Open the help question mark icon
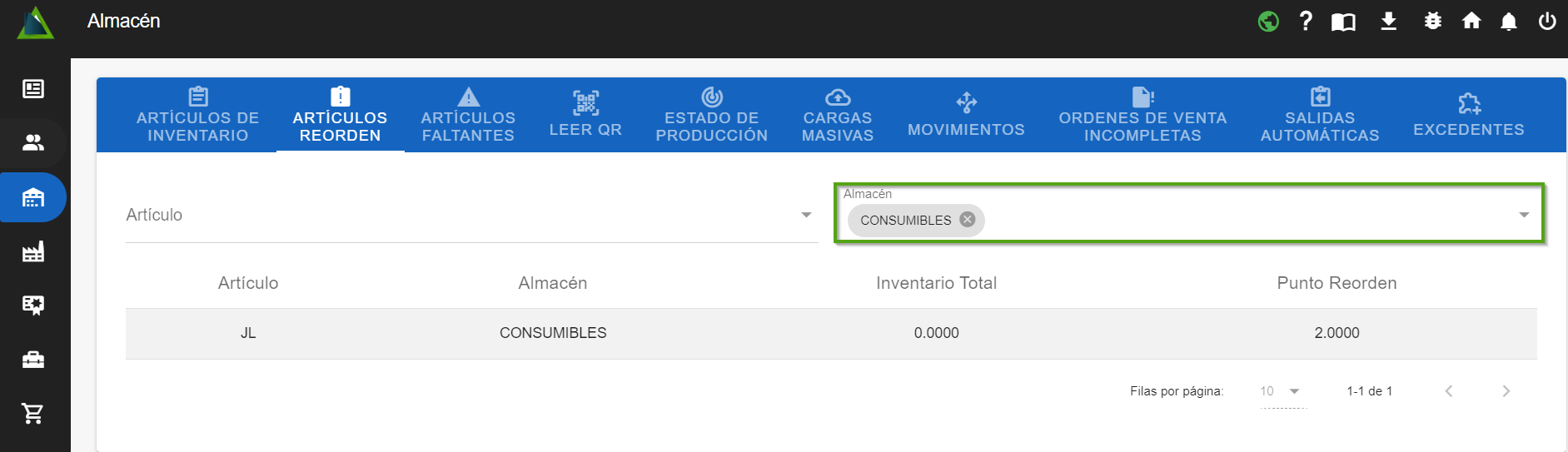Screen dimensions: 1568x452 (1306, 22)
